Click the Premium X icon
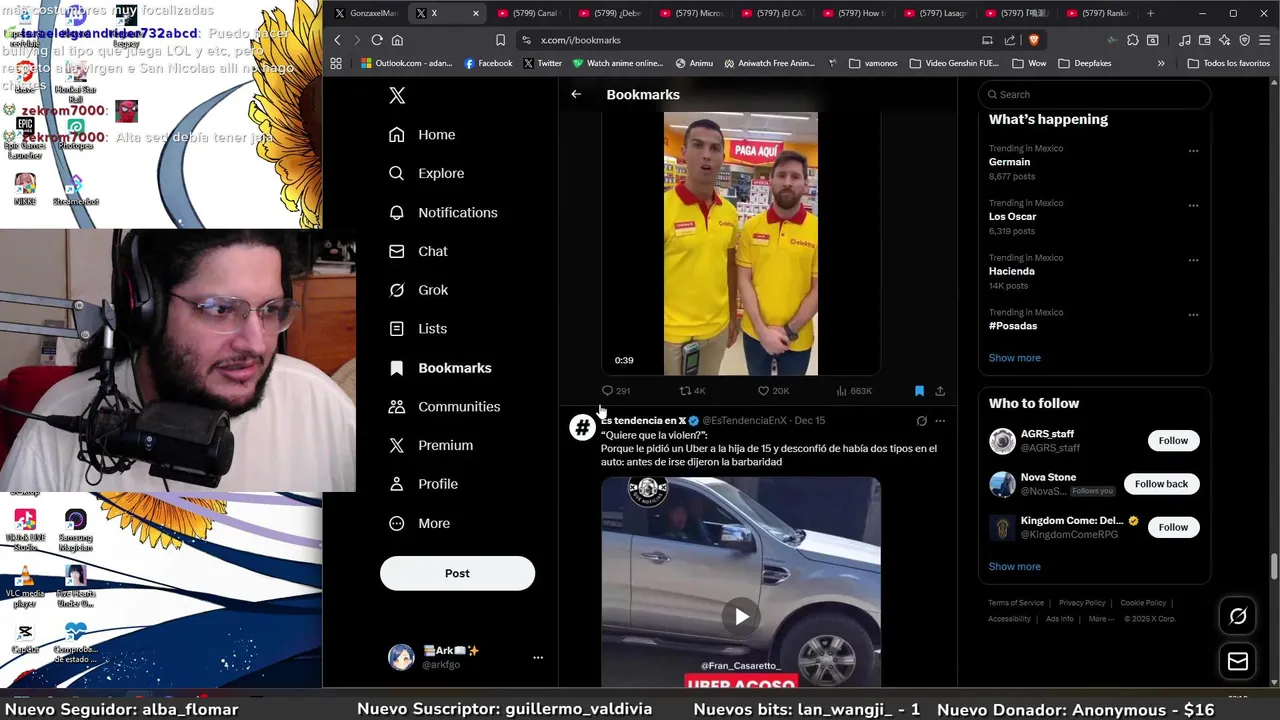The width and height of the screenshot is (1280, 720). 397,445
